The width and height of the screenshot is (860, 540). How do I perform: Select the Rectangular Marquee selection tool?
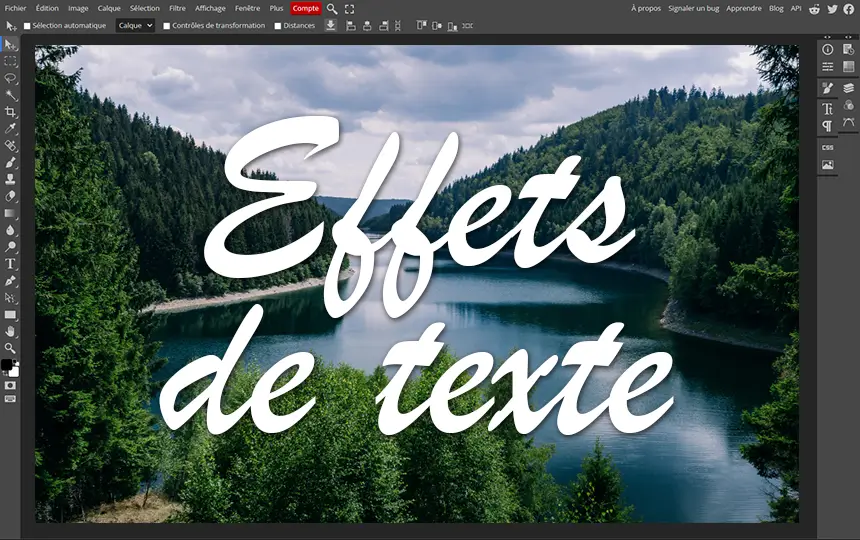tap(10, 61)
